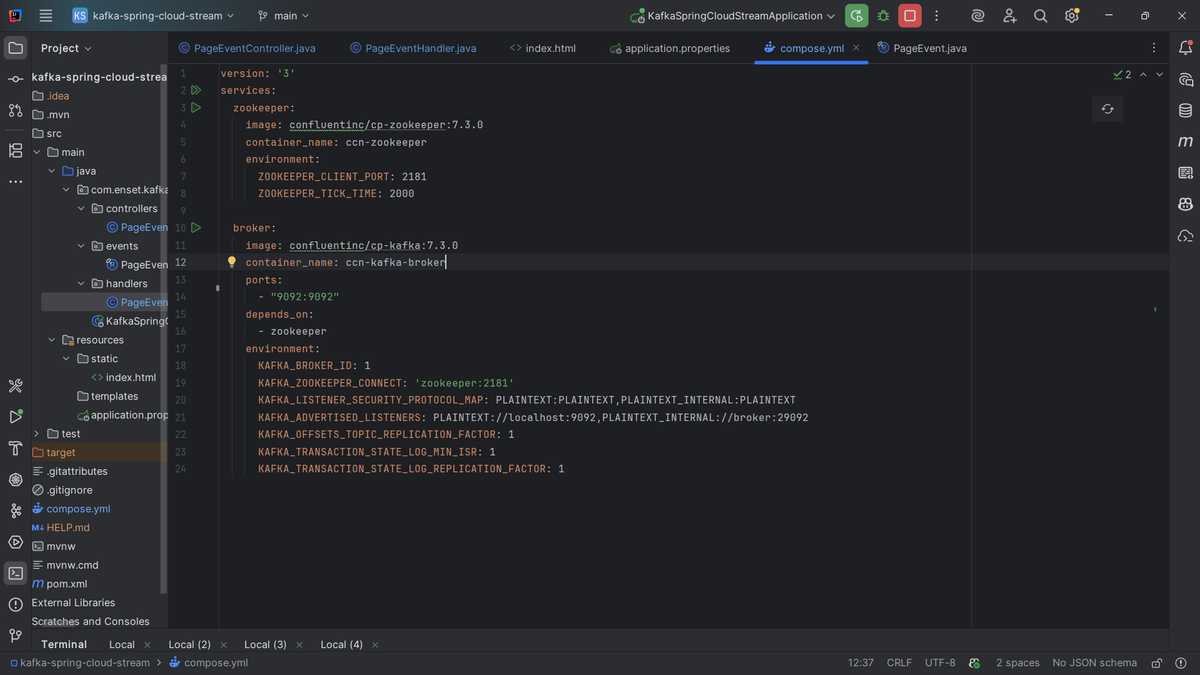The width and height of the screenshot is (1200, 675).
Task: Toggle the Terminal tool window button
Action: click(x=15, y=573)
